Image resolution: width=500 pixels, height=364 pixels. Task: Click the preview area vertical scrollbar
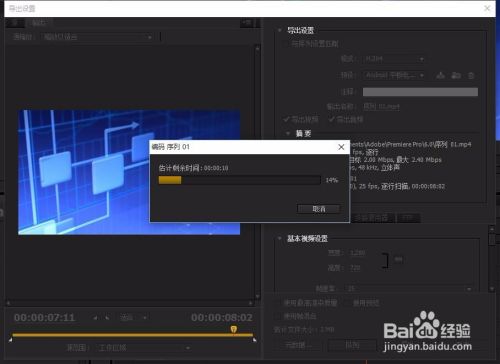pyautogui.click(x=257, y=172)
